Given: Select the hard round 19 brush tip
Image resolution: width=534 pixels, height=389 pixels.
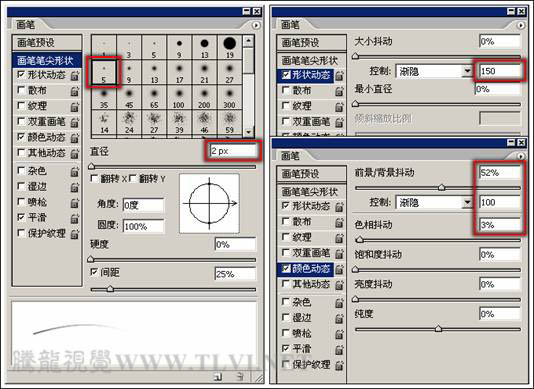Looking at the screenshot, I should 230,47.
